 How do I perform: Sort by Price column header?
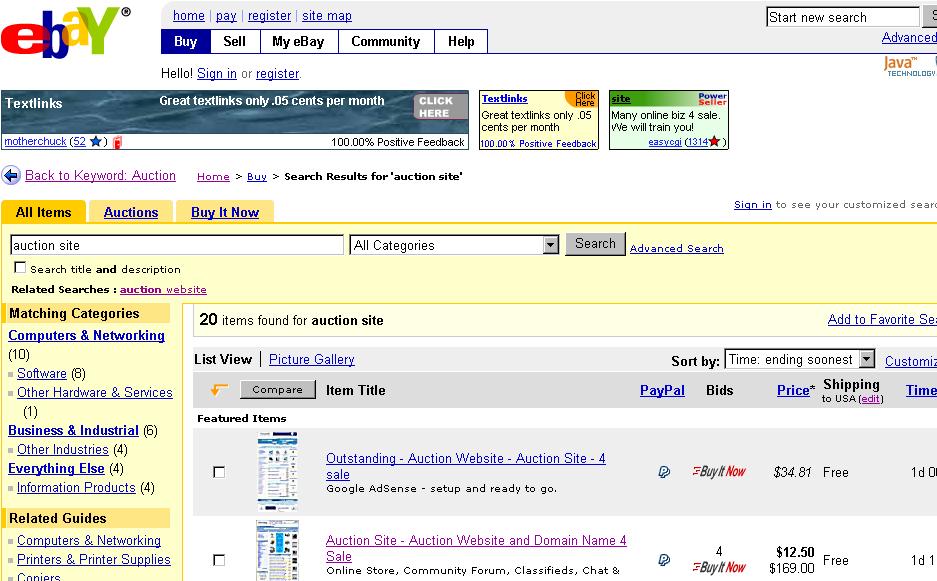pos(793,390)
